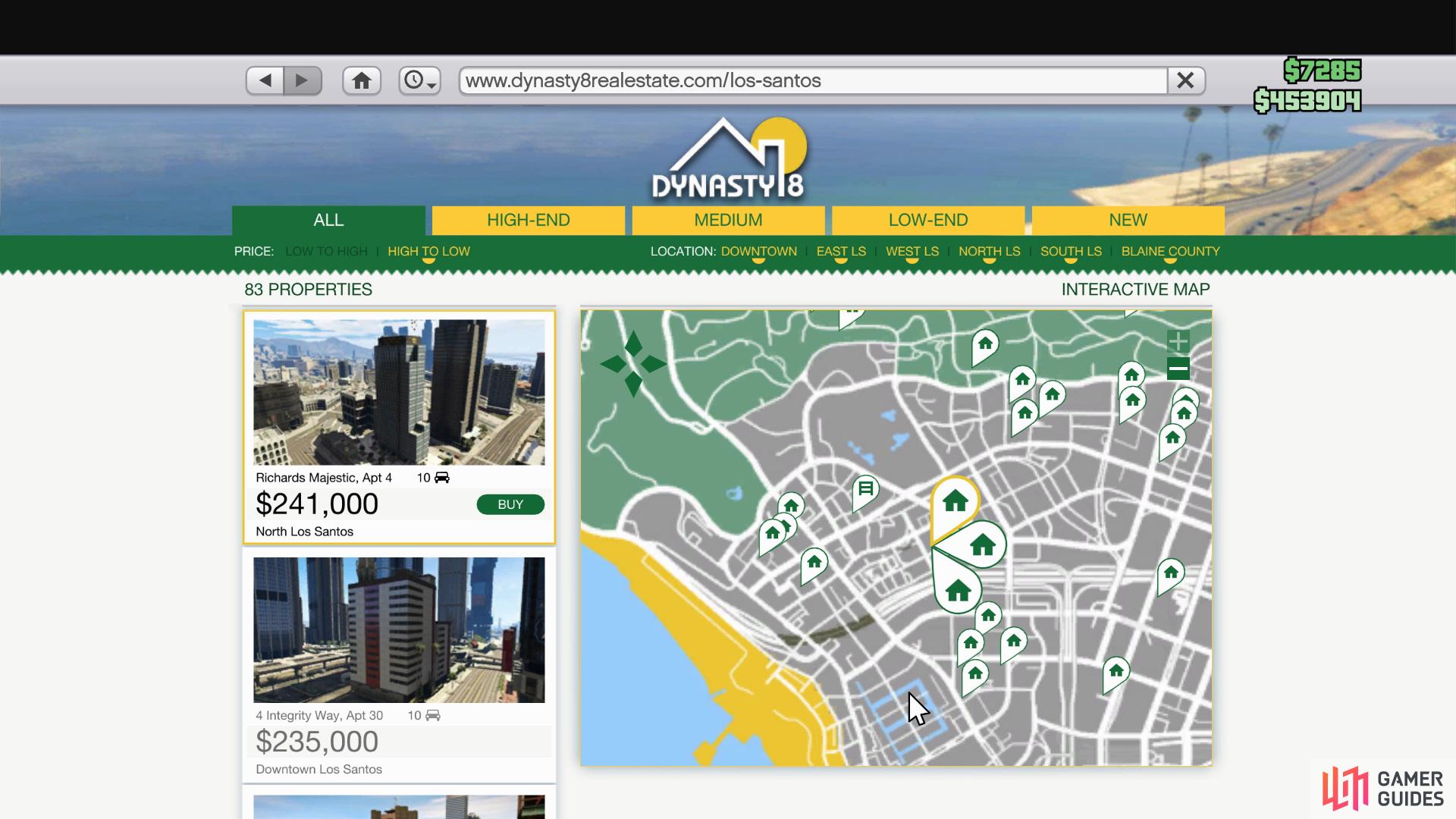Click the 4 Integrity Way property photo
1456x819 pixels.
399,629
